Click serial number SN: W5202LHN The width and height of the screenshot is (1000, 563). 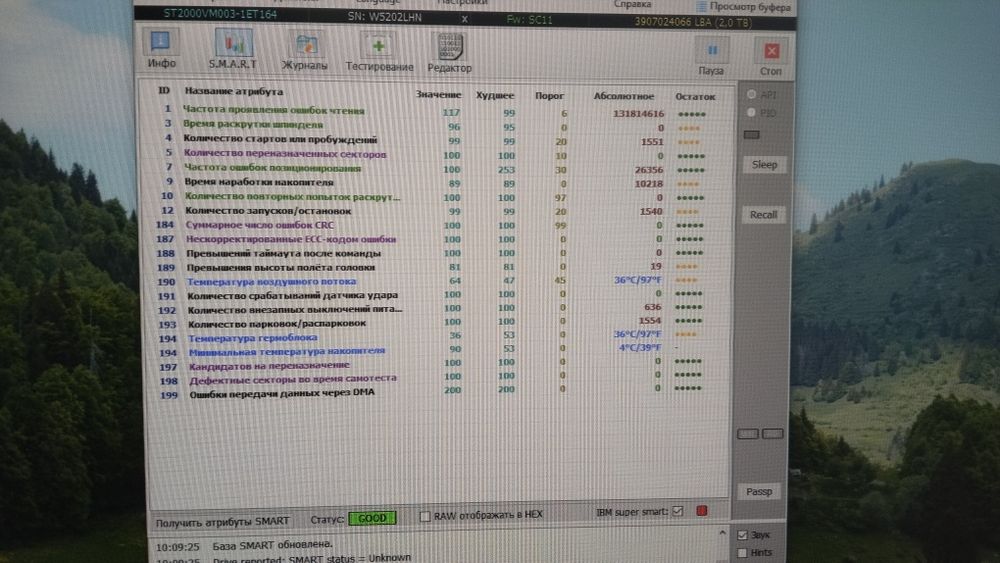pyautogui.click(x=385, y=17)
